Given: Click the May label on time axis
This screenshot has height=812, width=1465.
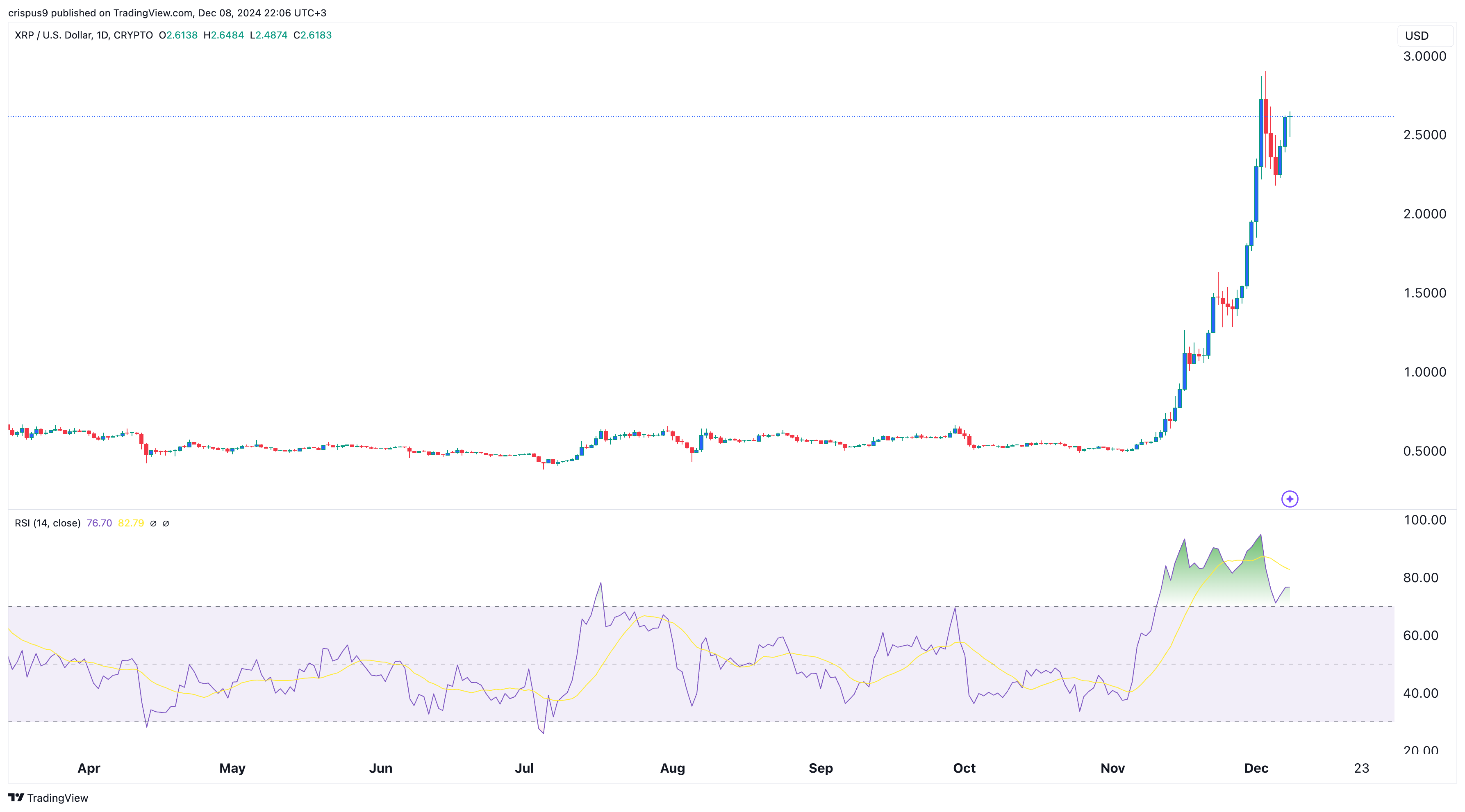Looking at the screenshot, I should tap(232, 769).
